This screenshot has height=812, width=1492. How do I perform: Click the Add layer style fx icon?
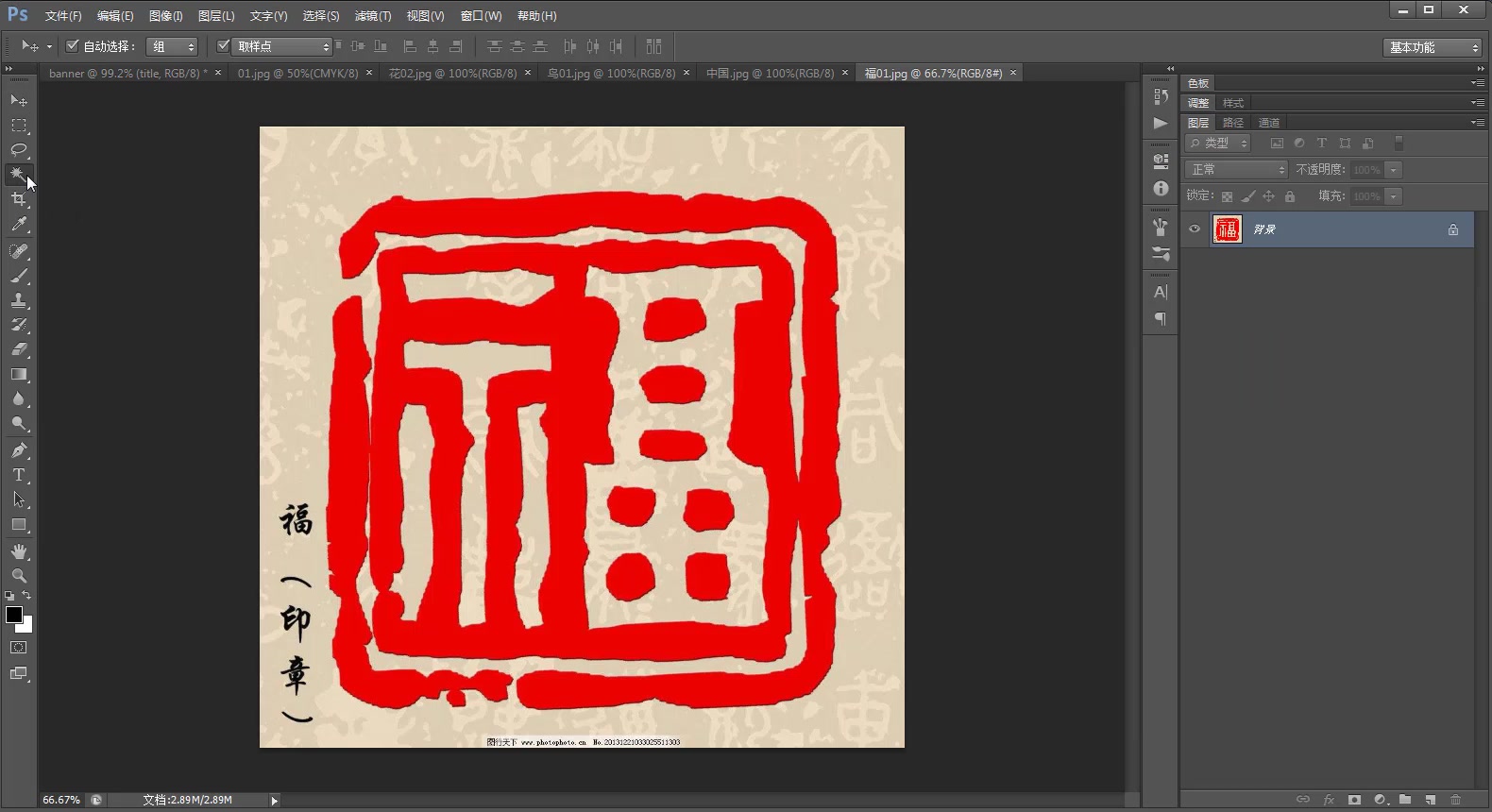(x=1329, y=800)
